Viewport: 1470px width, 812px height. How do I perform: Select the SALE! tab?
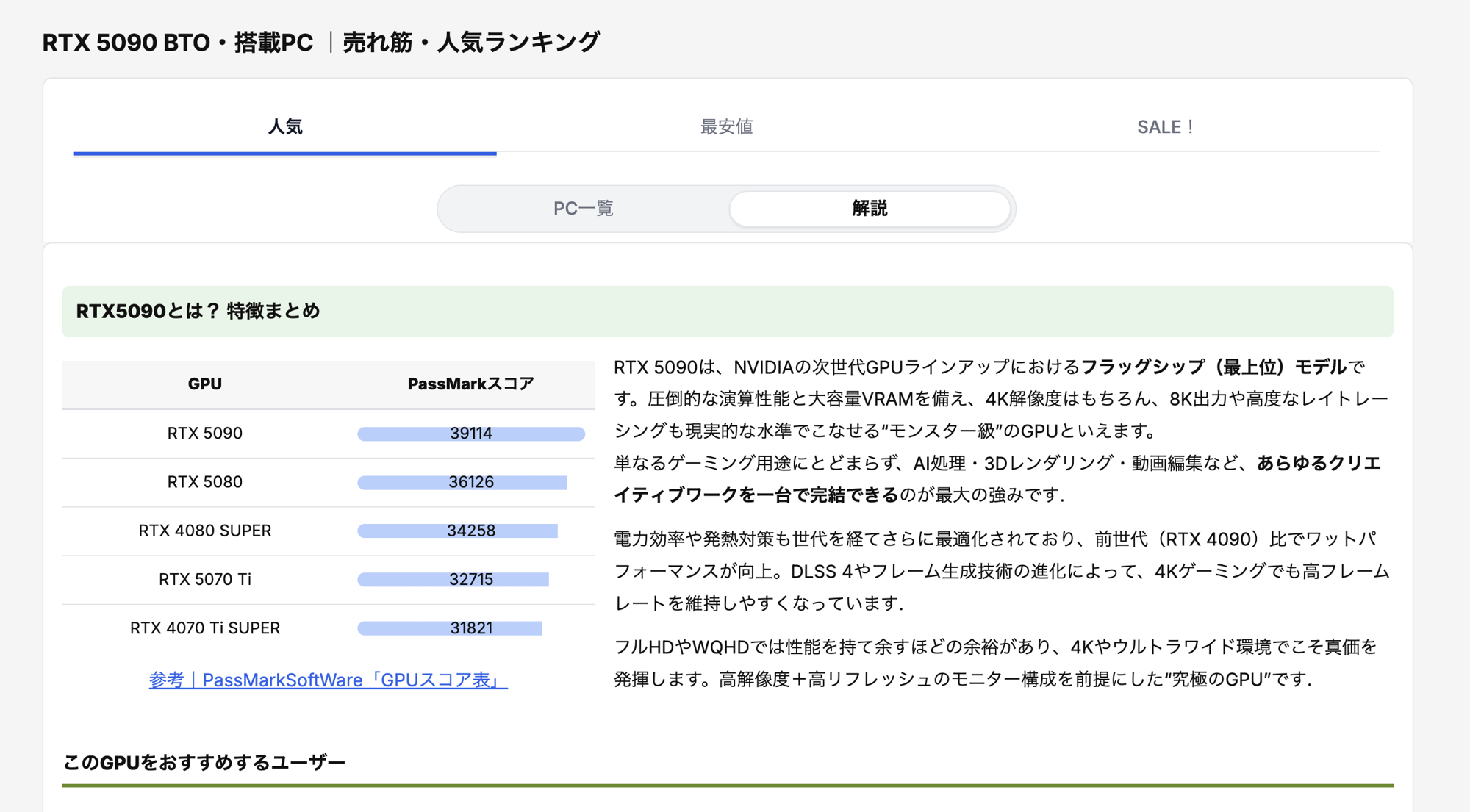click(1165, 127)
